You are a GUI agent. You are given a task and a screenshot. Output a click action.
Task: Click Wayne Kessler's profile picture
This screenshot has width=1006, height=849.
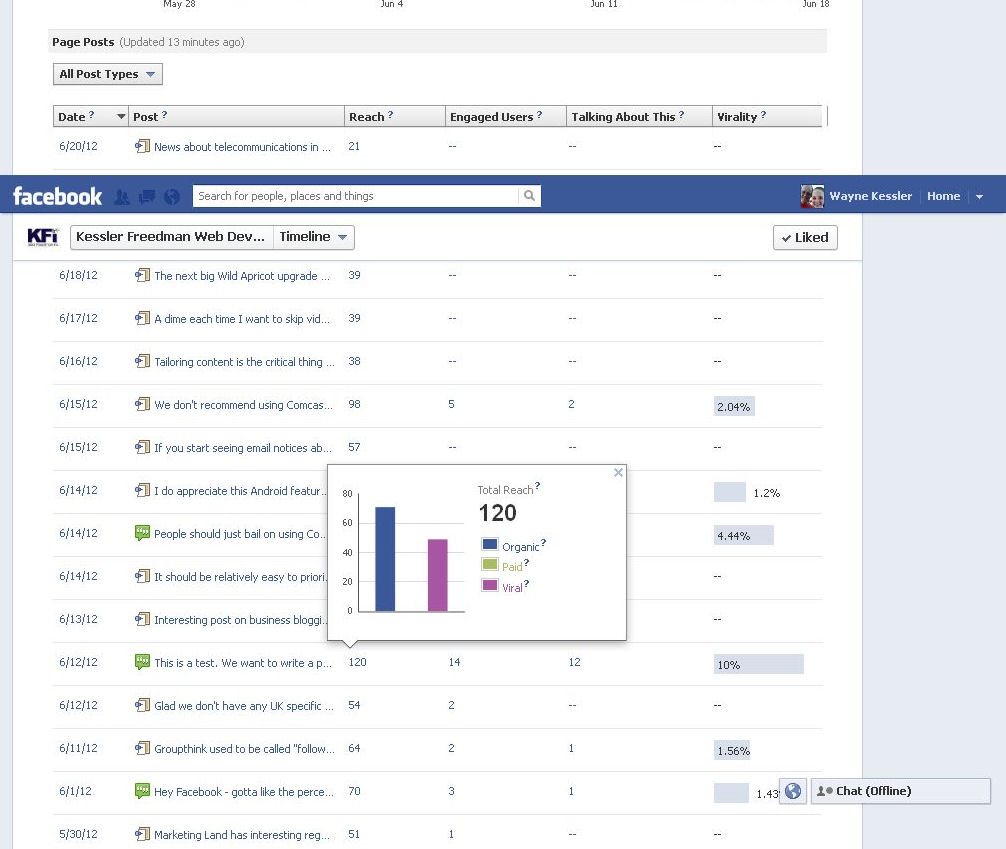click(x=812, y=196)
